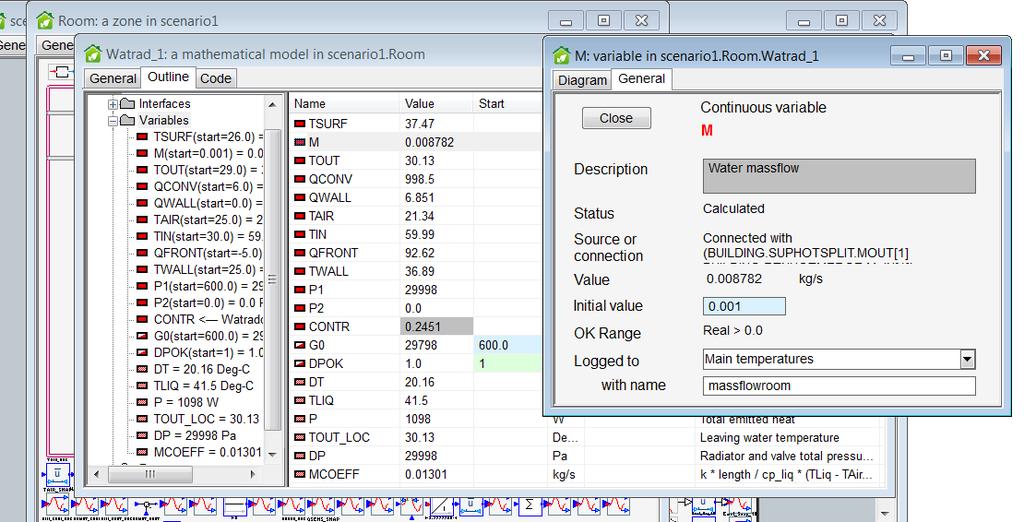Click the outline tree horizontal scrollbar thumb
Screen dimensions: 1024x522
coord(150,474)
